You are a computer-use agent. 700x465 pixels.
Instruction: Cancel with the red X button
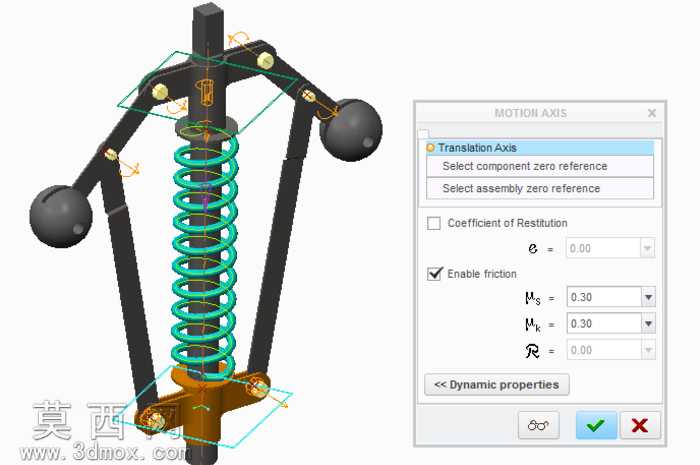(640, 425)
